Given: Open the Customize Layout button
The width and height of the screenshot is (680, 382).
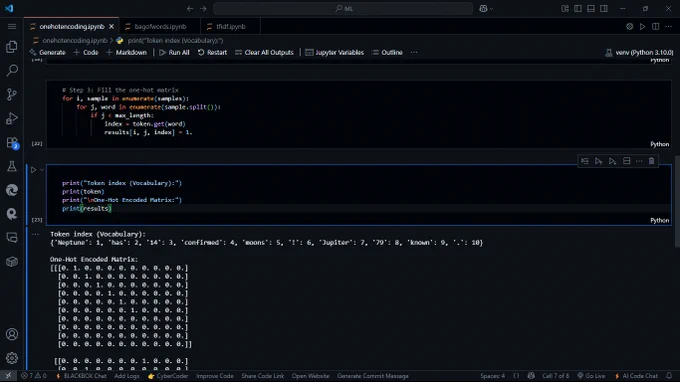Looking at the screenshot, I should [565, 8].
